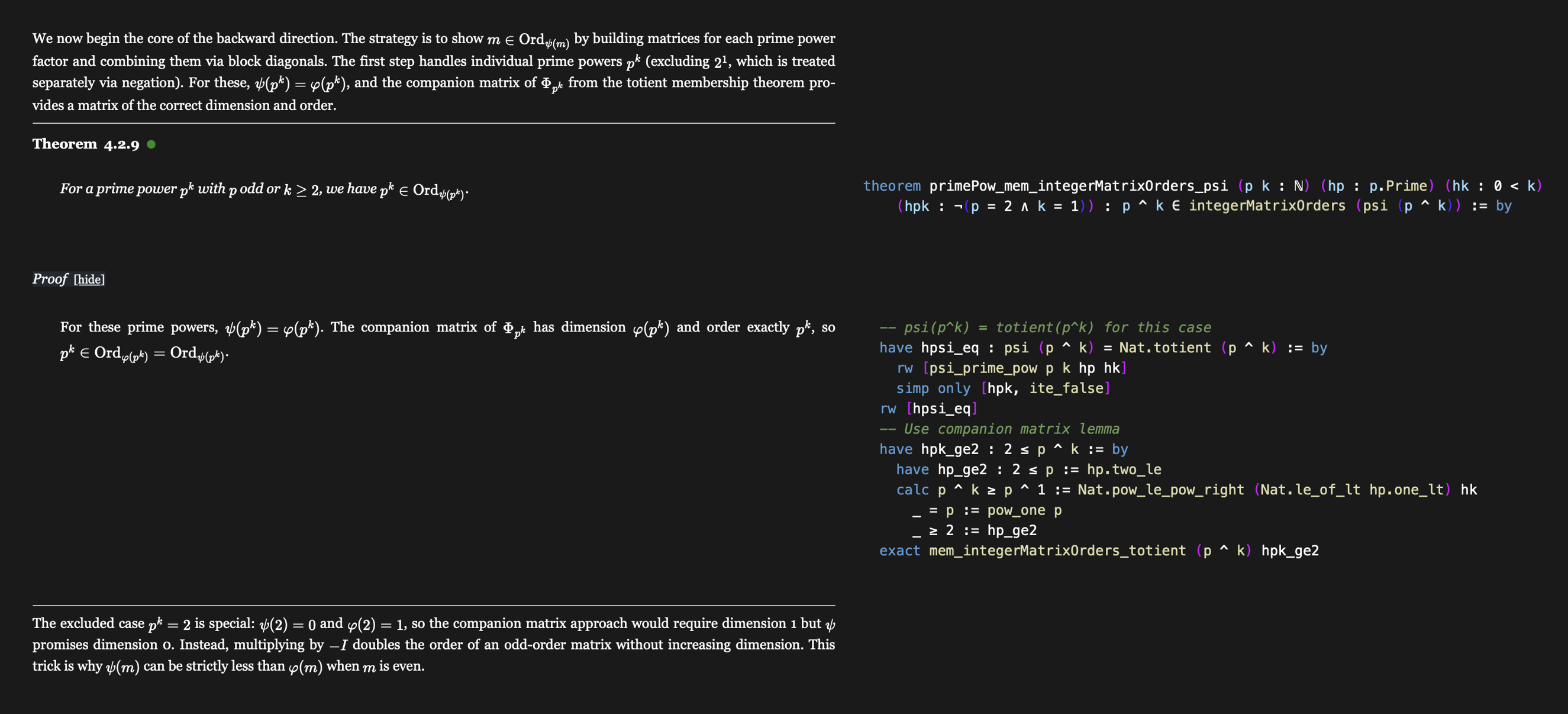Viewport: 1568px width, 714px height.
Task: Click 'simp only' tactic in the code
Action: tap(933, 389)
